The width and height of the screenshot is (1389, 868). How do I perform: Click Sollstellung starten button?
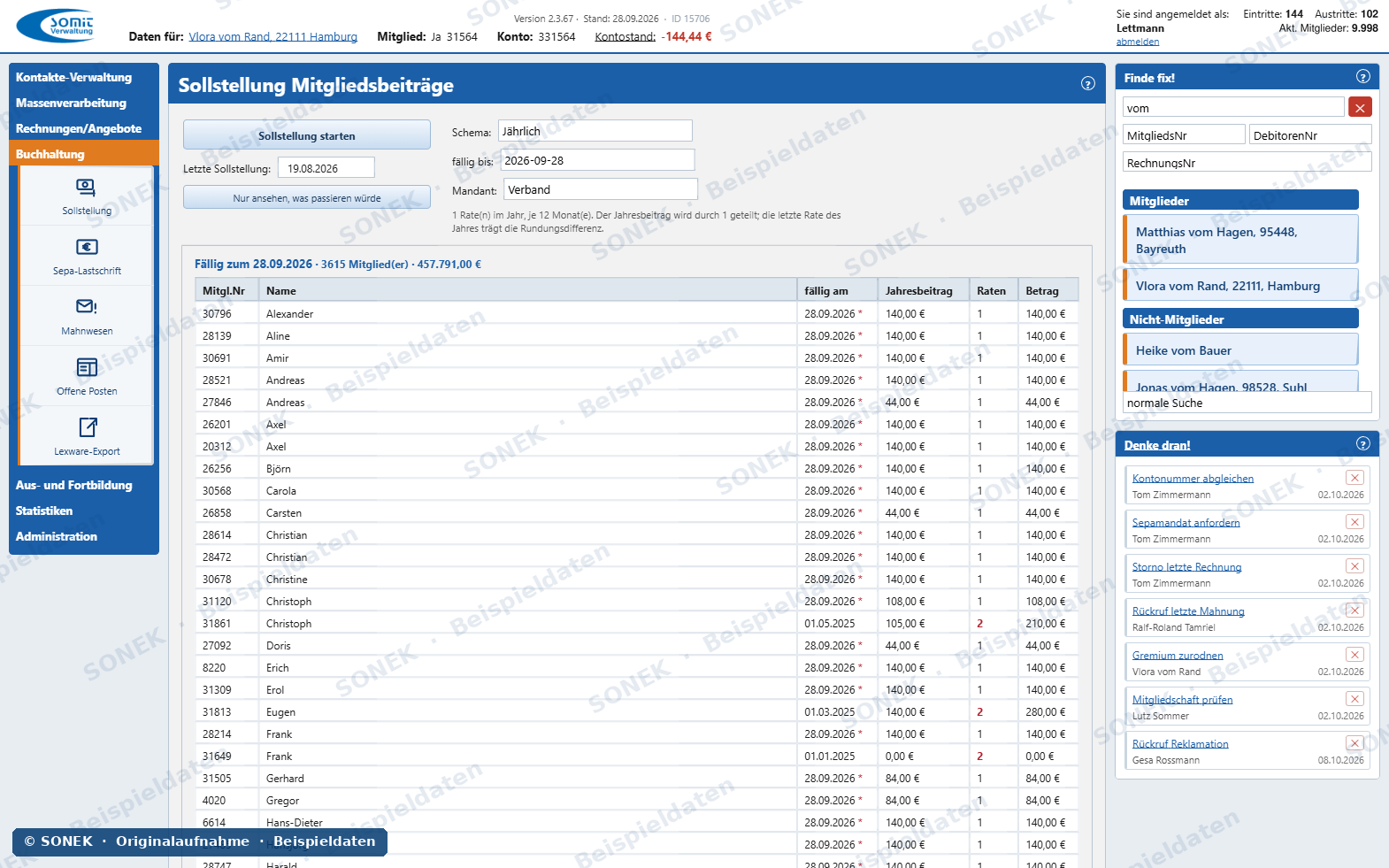pos(307,135)
